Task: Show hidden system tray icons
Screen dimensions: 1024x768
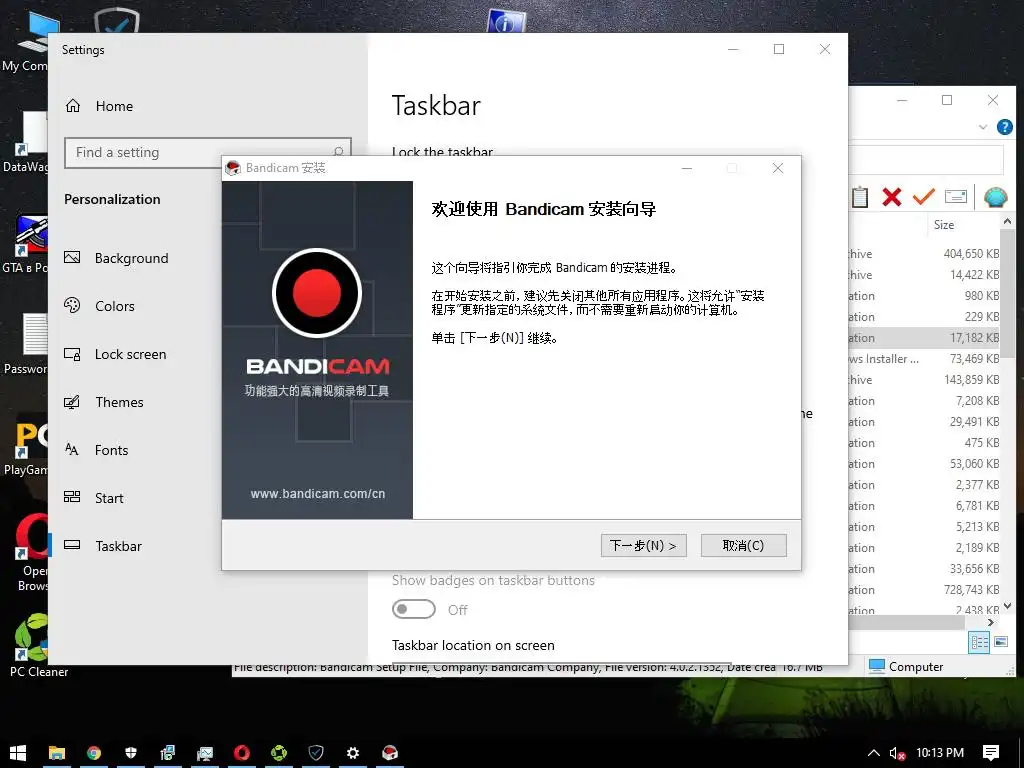Action: 873,753
